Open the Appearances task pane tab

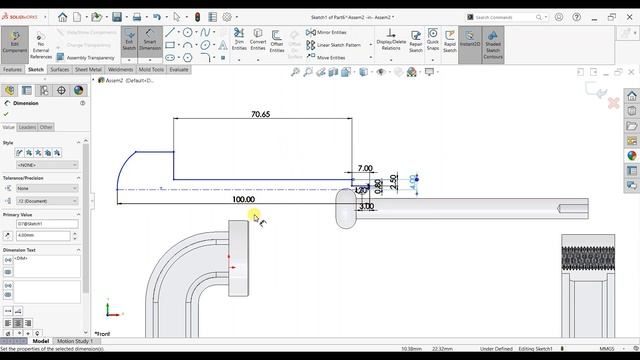click(631, 156)
